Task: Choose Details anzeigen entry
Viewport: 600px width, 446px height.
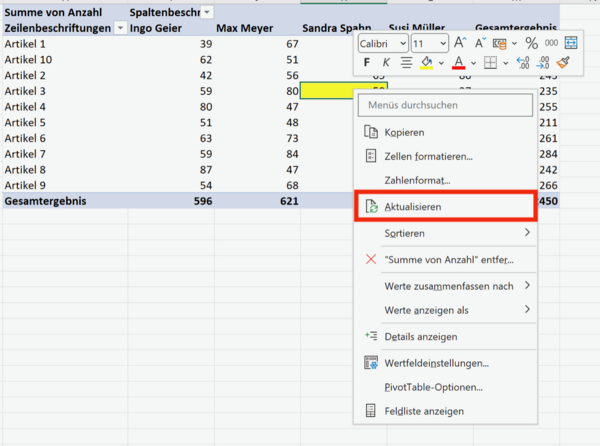Action: tap(445, 337)
